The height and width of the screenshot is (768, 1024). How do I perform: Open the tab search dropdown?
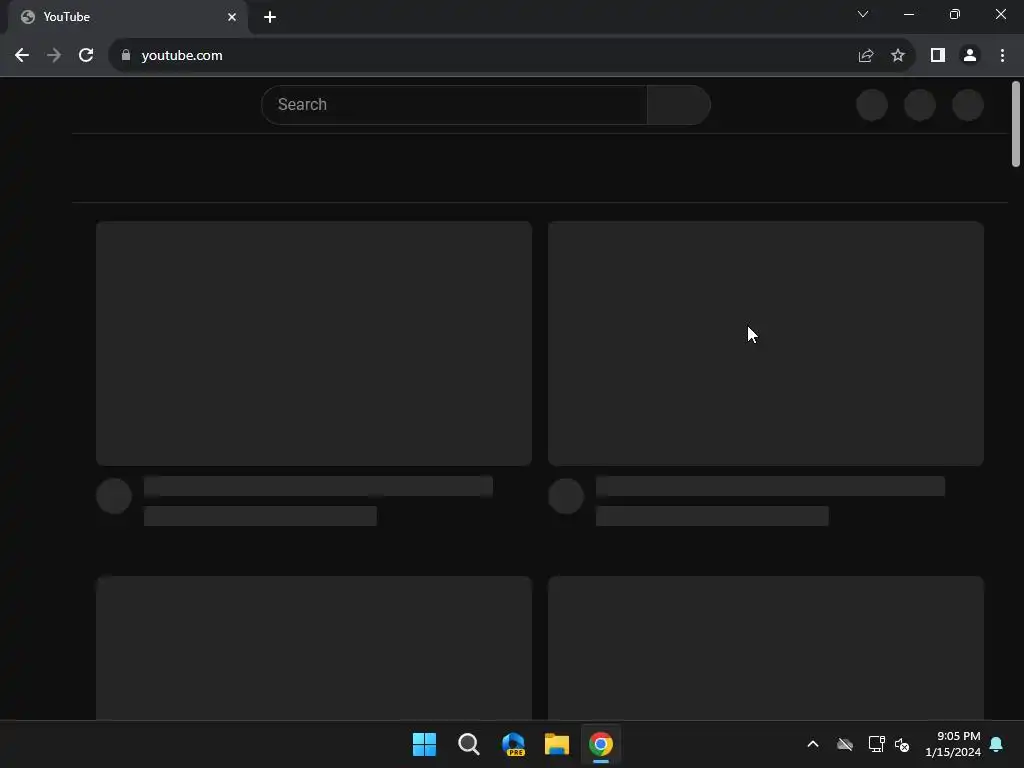[863, 14]
